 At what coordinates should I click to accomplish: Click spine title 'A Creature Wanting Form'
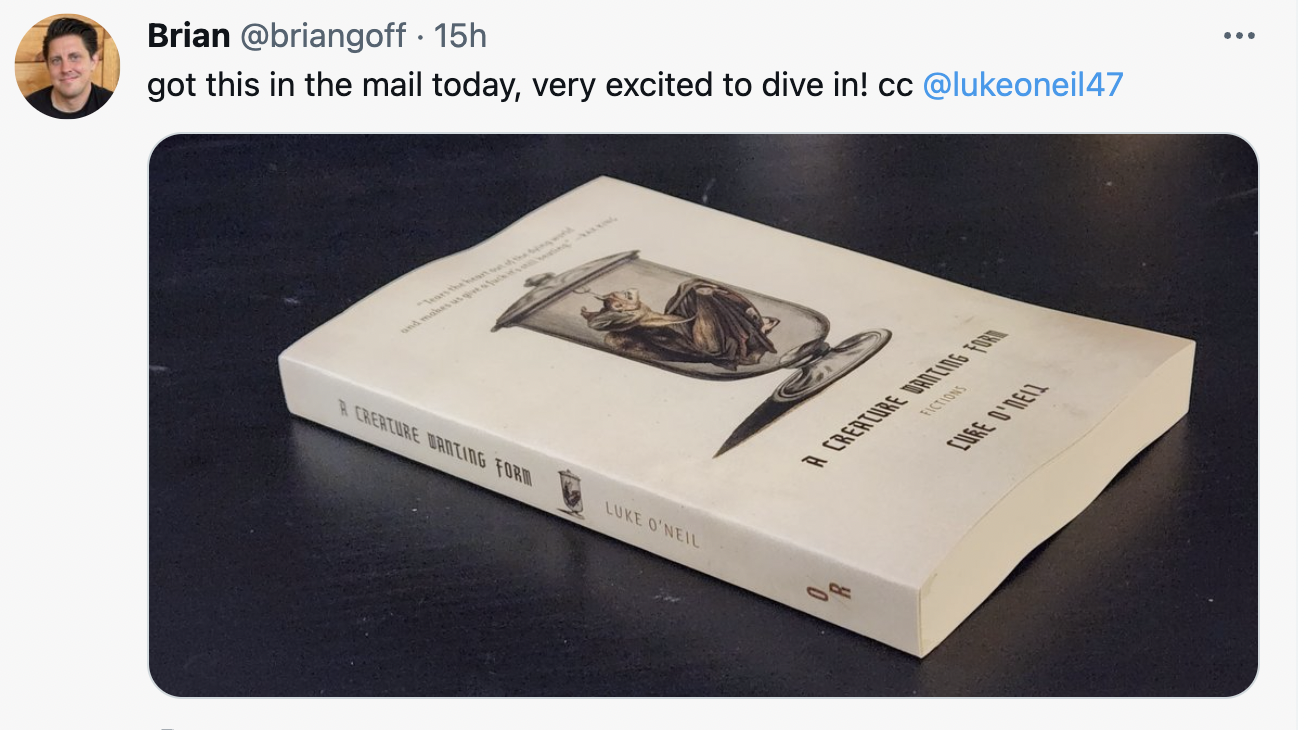click(436, 441)
